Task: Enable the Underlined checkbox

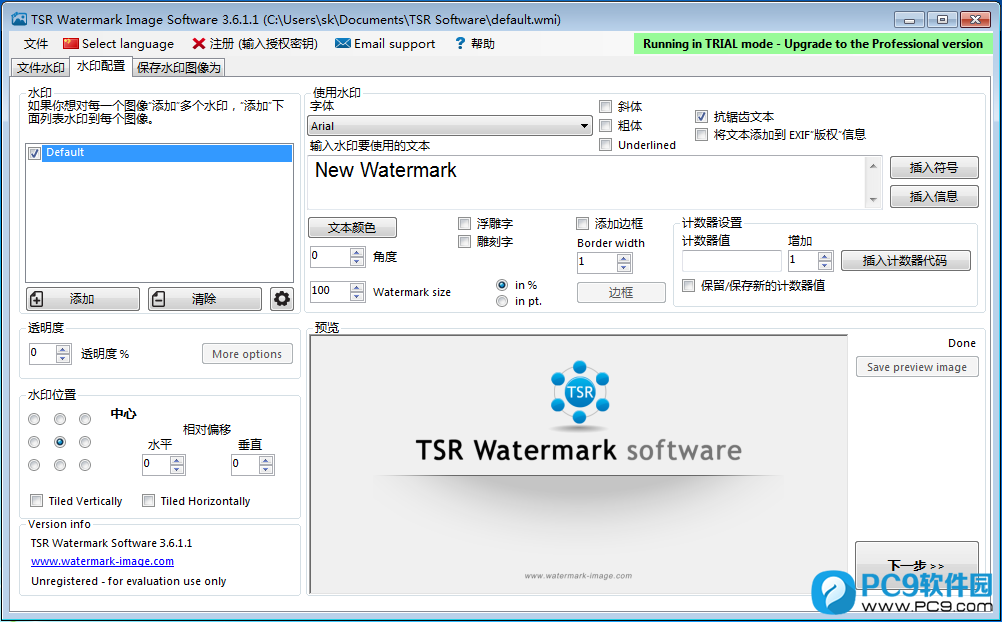Action: pos(605,144)
